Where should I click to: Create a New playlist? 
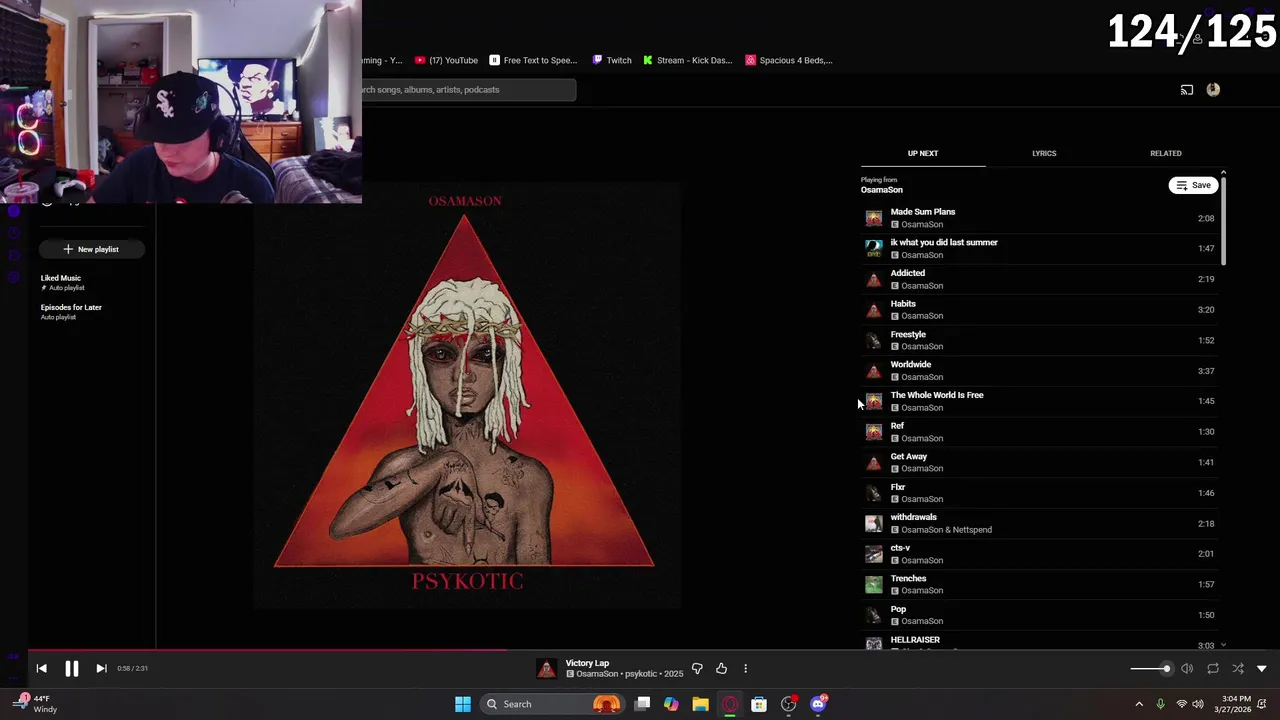tap(91, 249)
